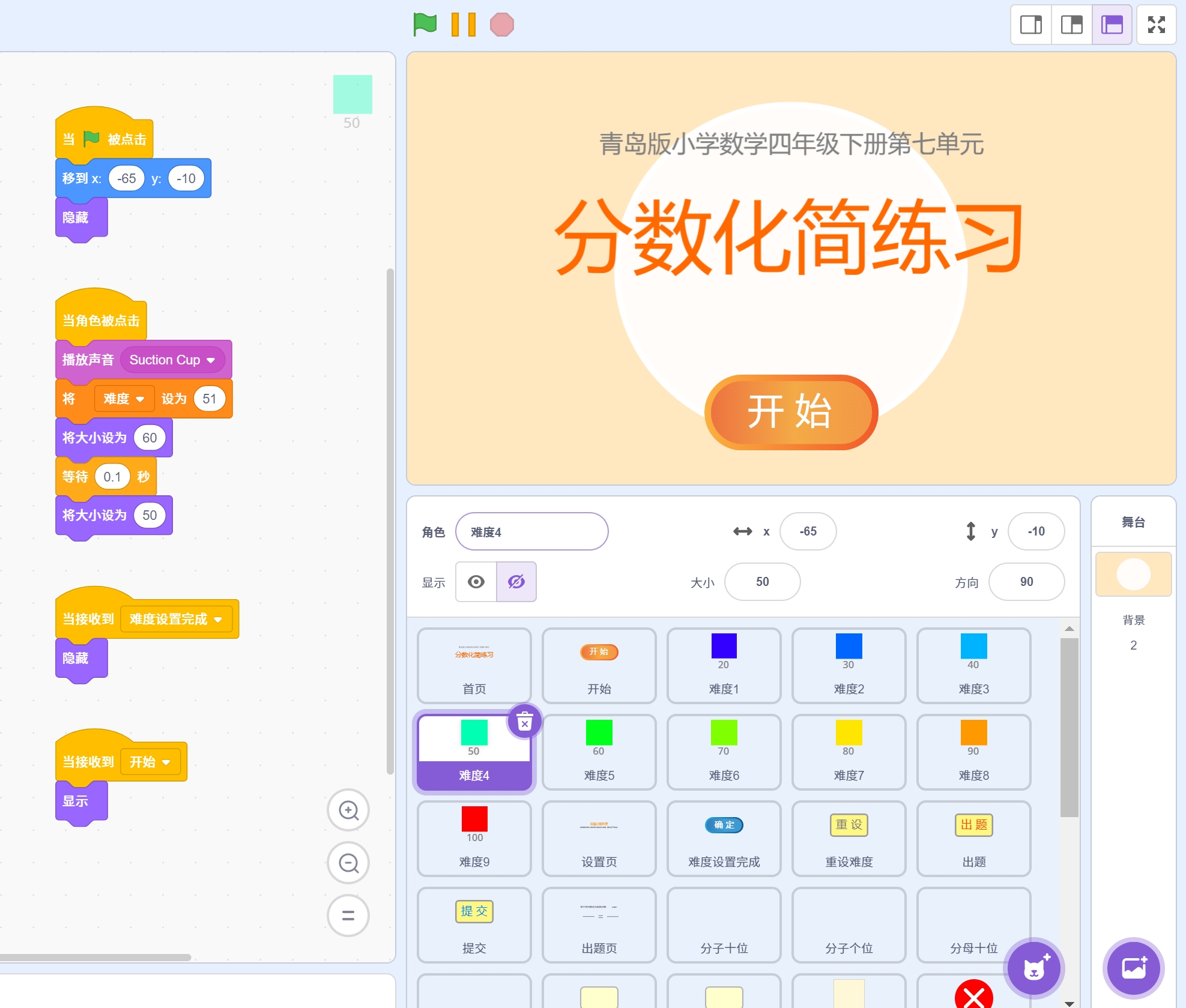Enter fullscreen stage mode
The width and height of the screenshot is (1186, 1008).
1156,25
